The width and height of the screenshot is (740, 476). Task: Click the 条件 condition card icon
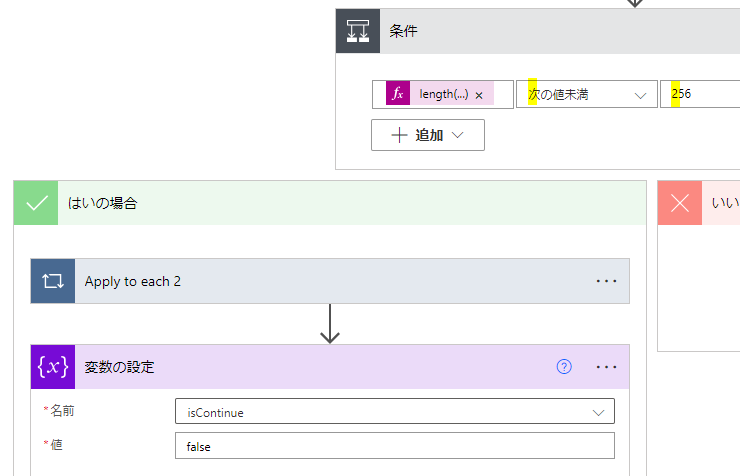(358, 31)
